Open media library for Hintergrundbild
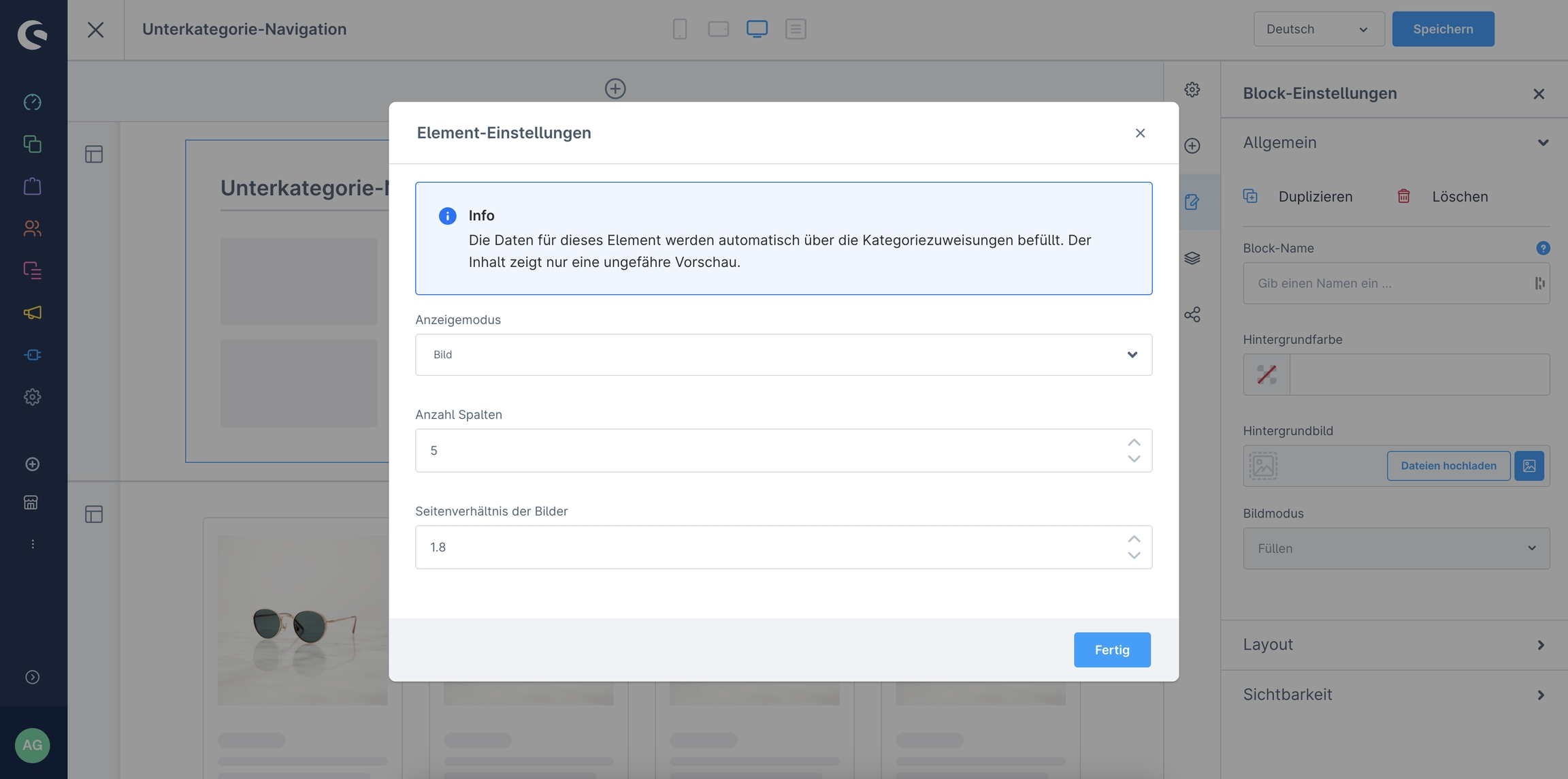Viewport: 1568px width, 779px height. click(1529, 466)
